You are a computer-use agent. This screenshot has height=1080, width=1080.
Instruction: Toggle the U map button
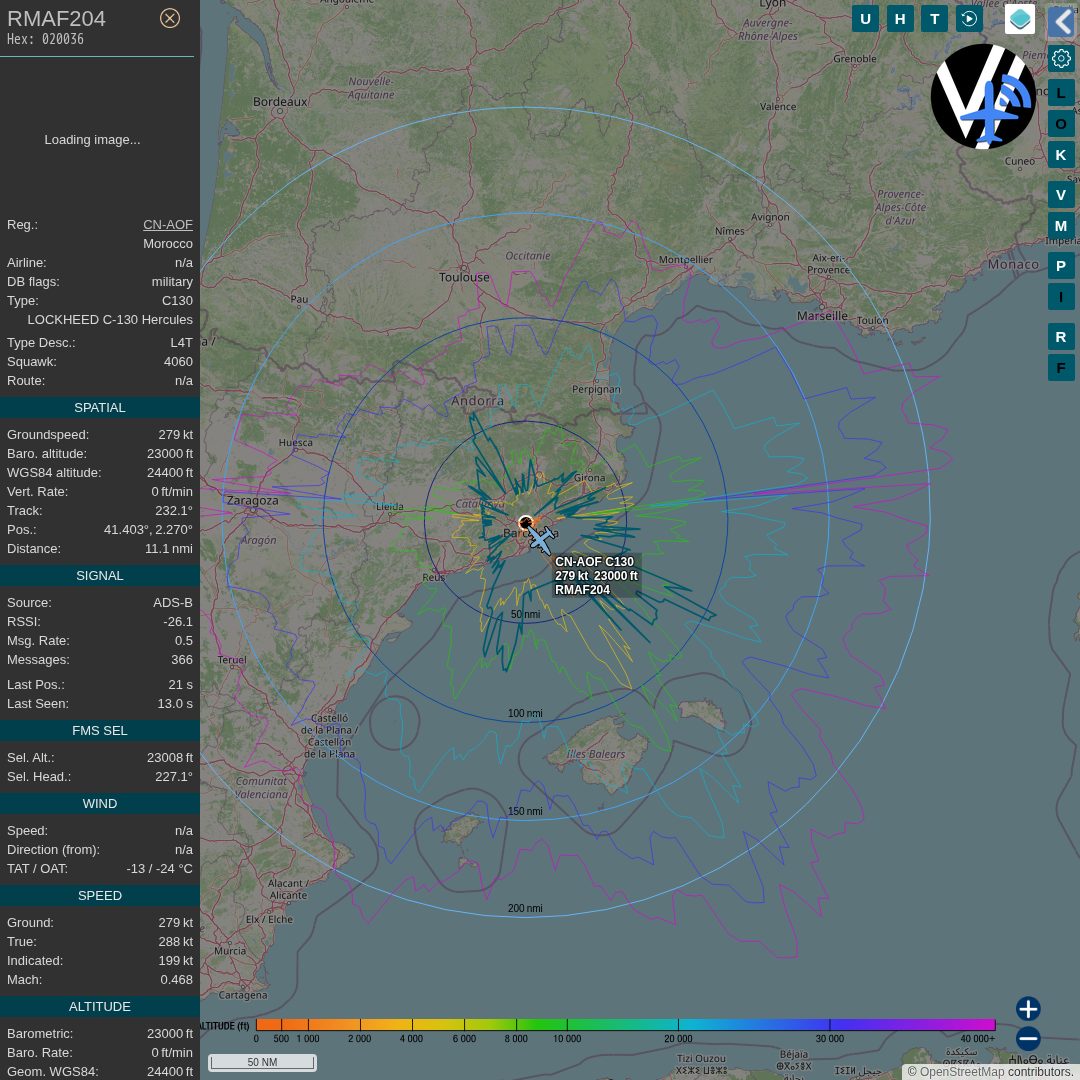[x=865, y=19]
